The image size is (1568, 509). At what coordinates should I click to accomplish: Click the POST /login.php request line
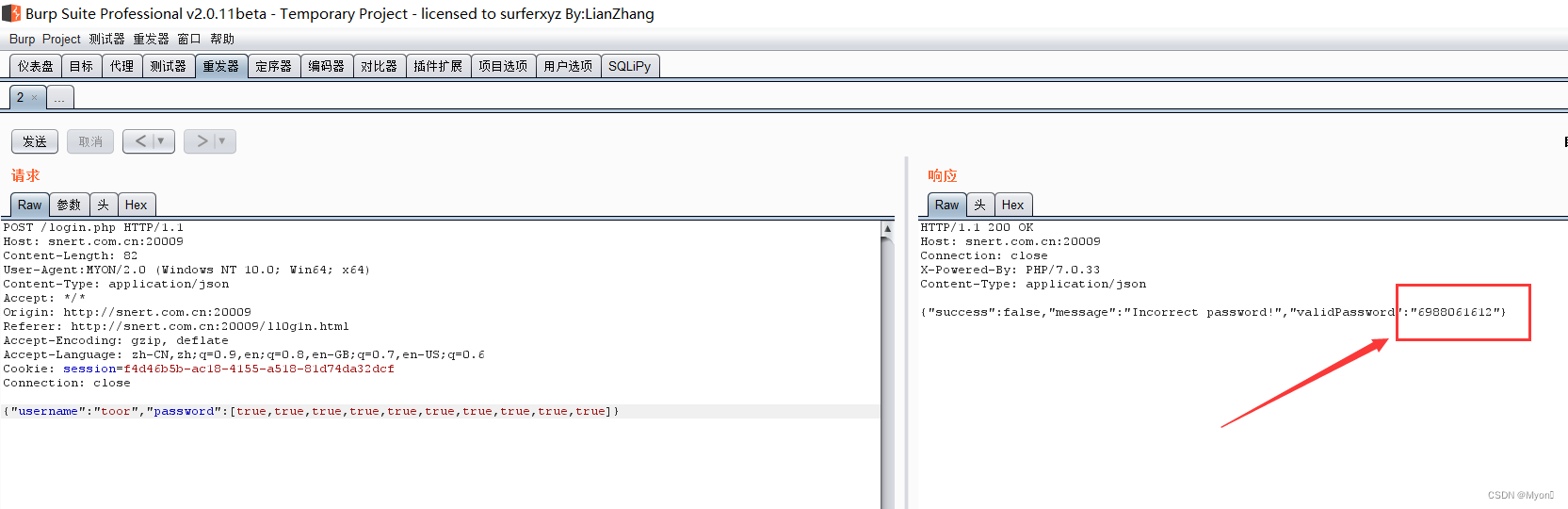(x=93, y=227)
